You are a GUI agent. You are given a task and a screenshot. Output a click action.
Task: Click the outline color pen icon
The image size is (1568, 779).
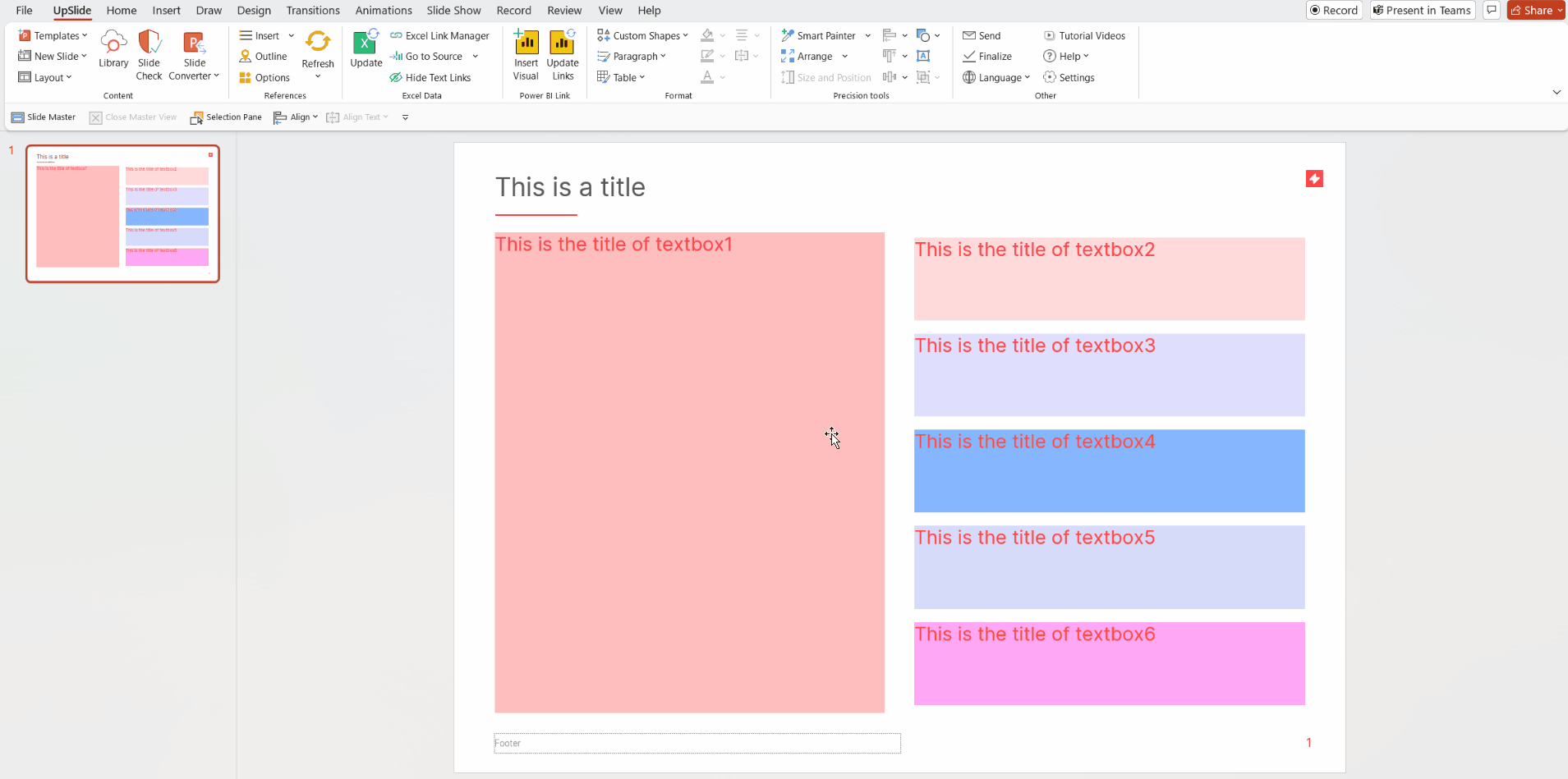[707, 57]
